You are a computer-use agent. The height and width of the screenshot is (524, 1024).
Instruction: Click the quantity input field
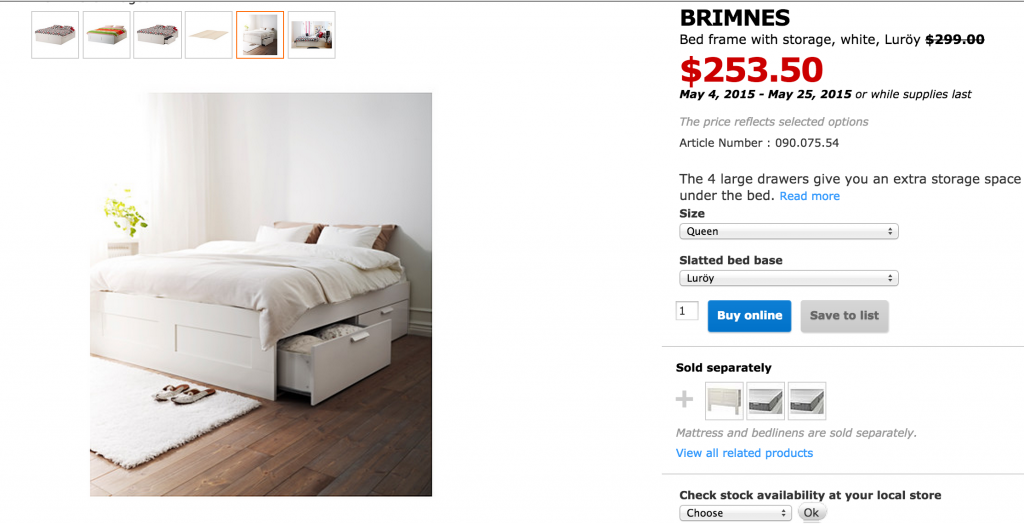(x=687, y=311)
